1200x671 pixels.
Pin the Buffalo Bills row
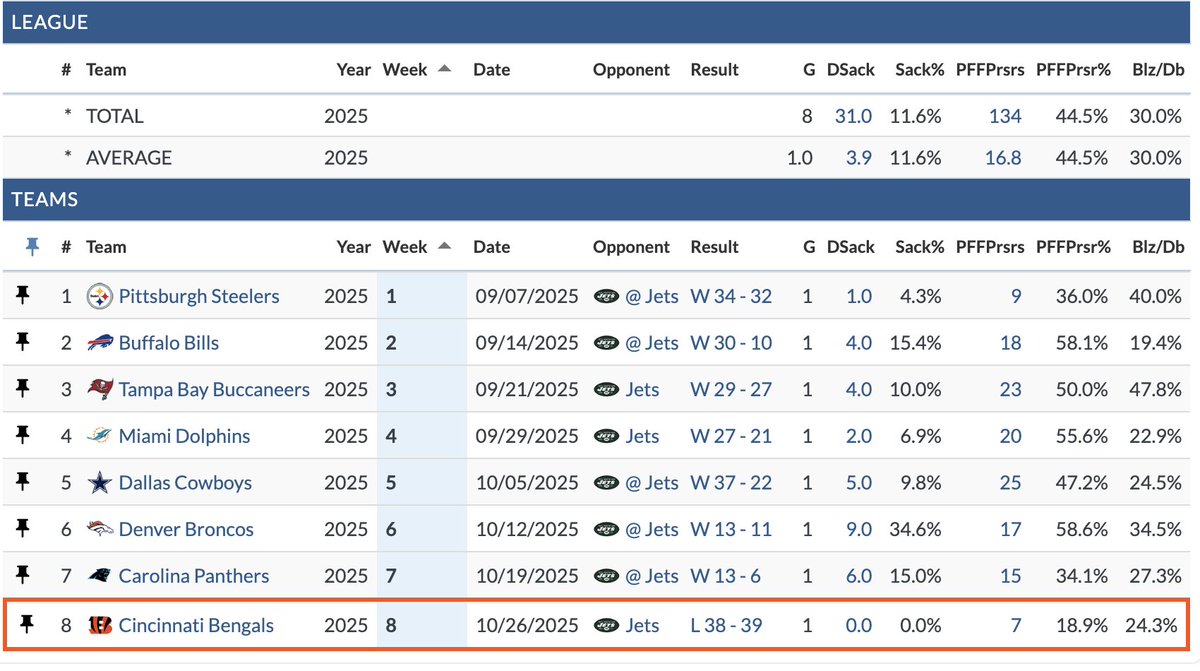pos(25,342)
